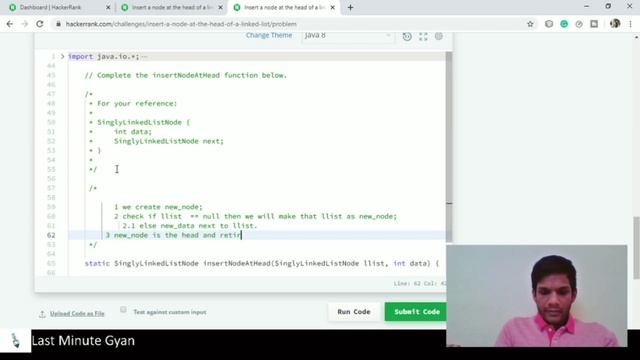Switch to the middle Insert a node tab
The width and height of the screenshot is (640, 360).
(x=171, y=7)
